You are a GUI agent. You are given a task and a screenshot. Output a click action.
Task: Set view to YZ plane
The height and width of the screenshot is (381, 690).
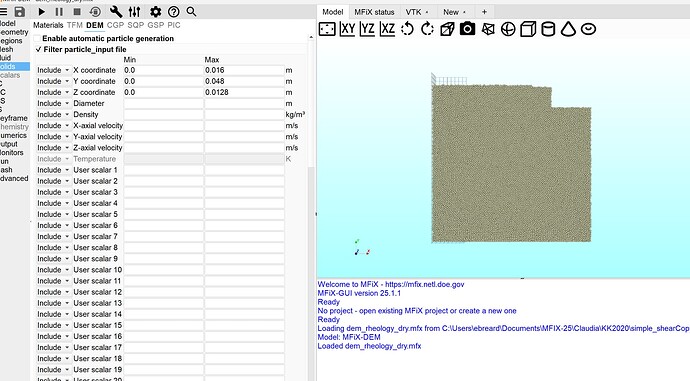[x=367, y=29]
